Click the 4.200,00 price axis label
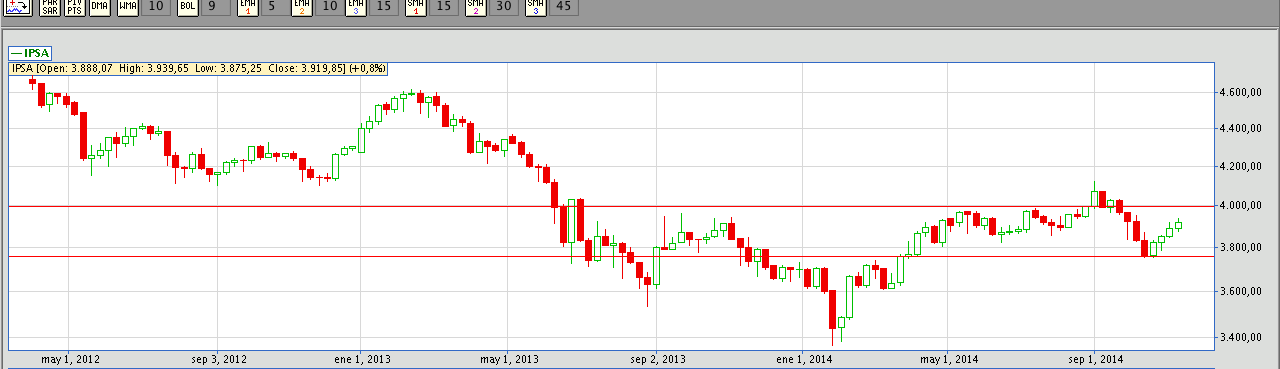Image resolution: width=1280 pixels, height=369 pixels. tap(1240, 167)
